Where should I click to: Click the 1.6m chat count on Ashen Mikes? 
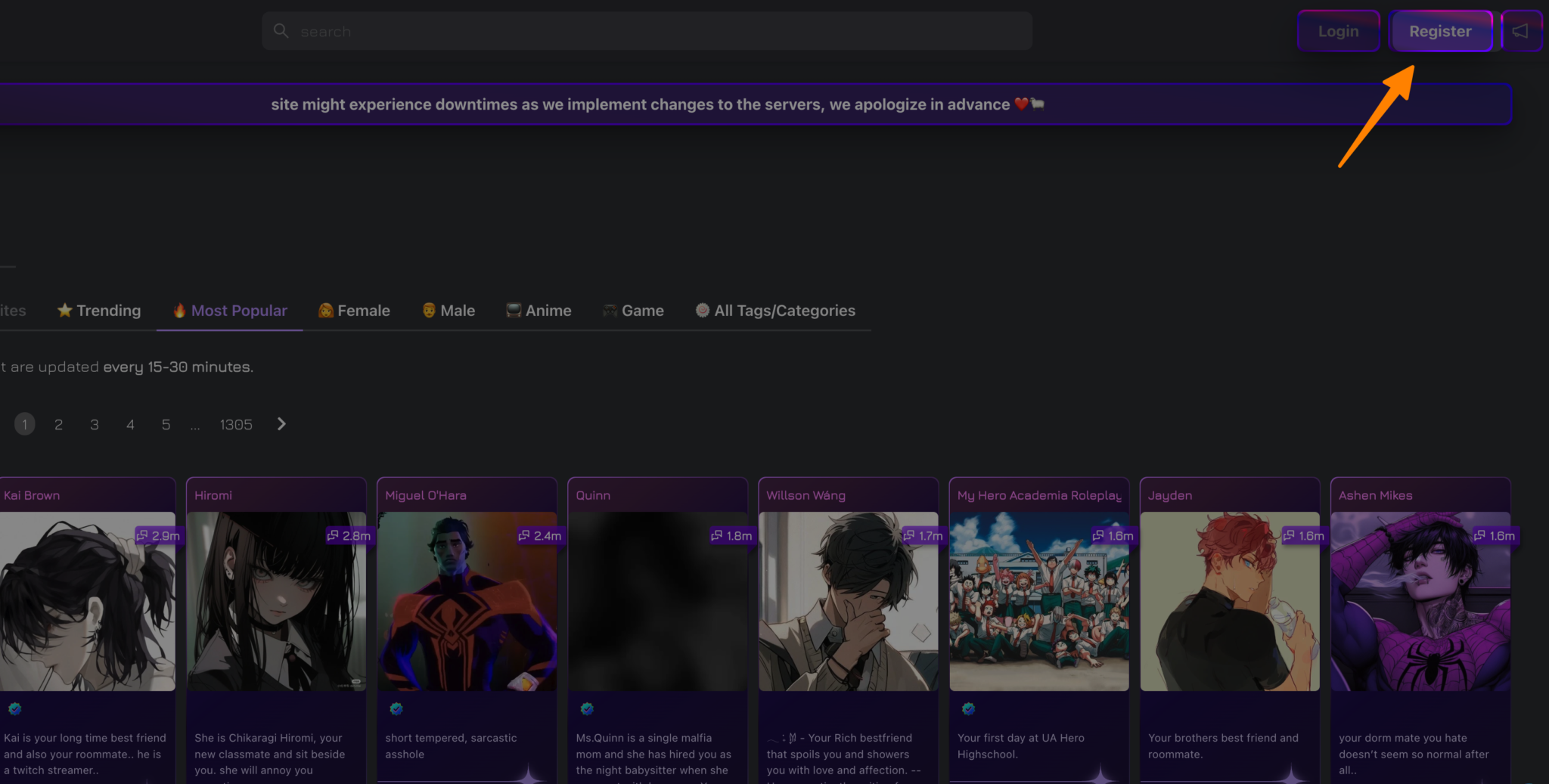coord(1495,535)
